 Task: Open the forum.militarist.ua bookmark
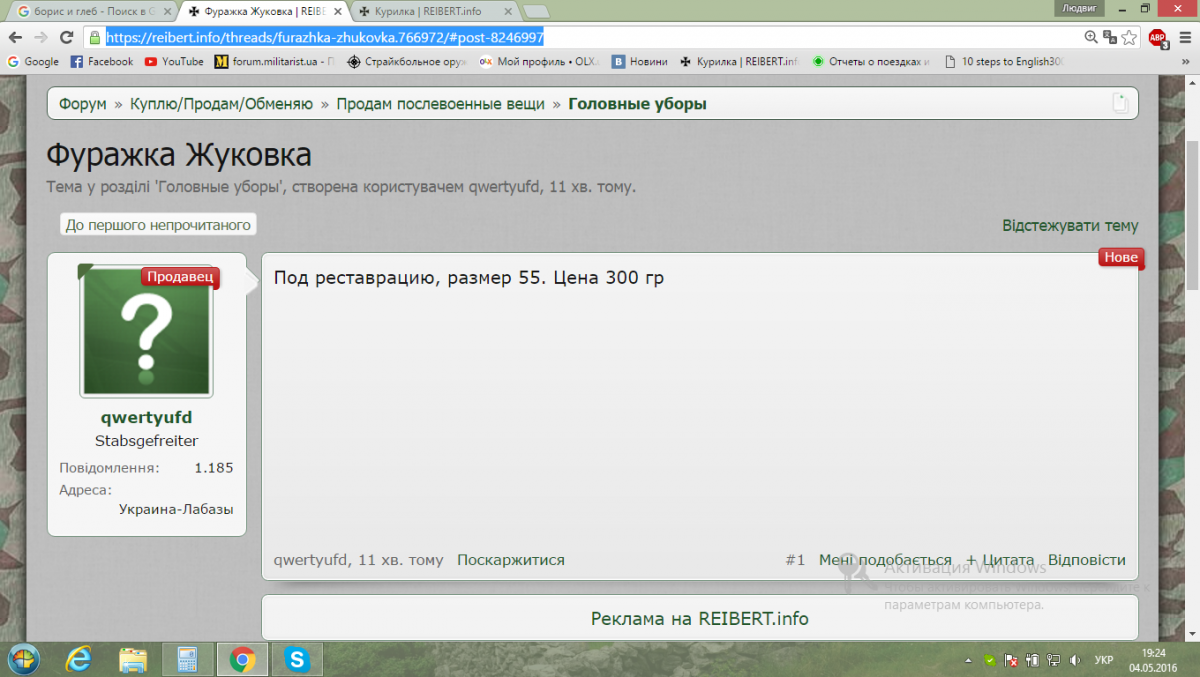[x=275, y=61]
